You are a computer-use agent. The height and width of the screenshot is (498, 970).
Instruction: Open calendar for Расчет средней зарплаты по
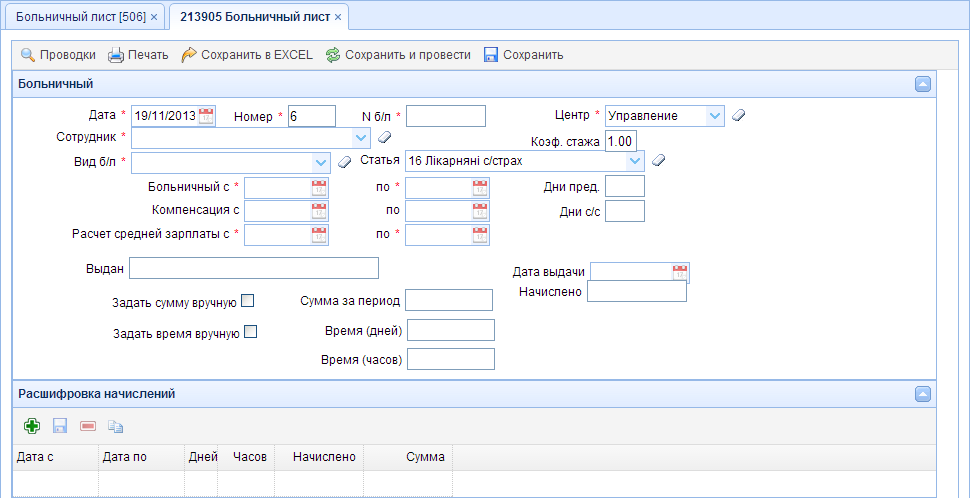(x=480, y=234)
